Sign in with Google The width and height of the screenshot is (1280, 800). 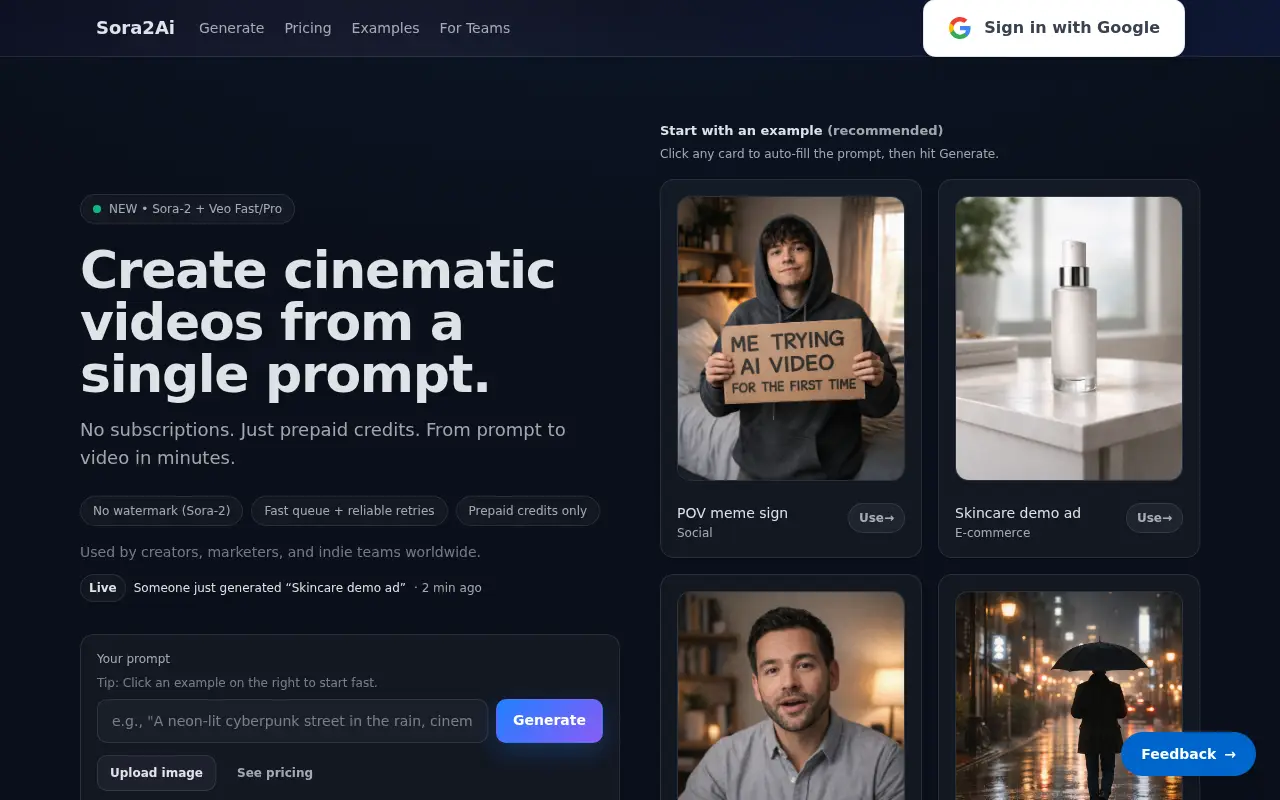point(1054,28)
